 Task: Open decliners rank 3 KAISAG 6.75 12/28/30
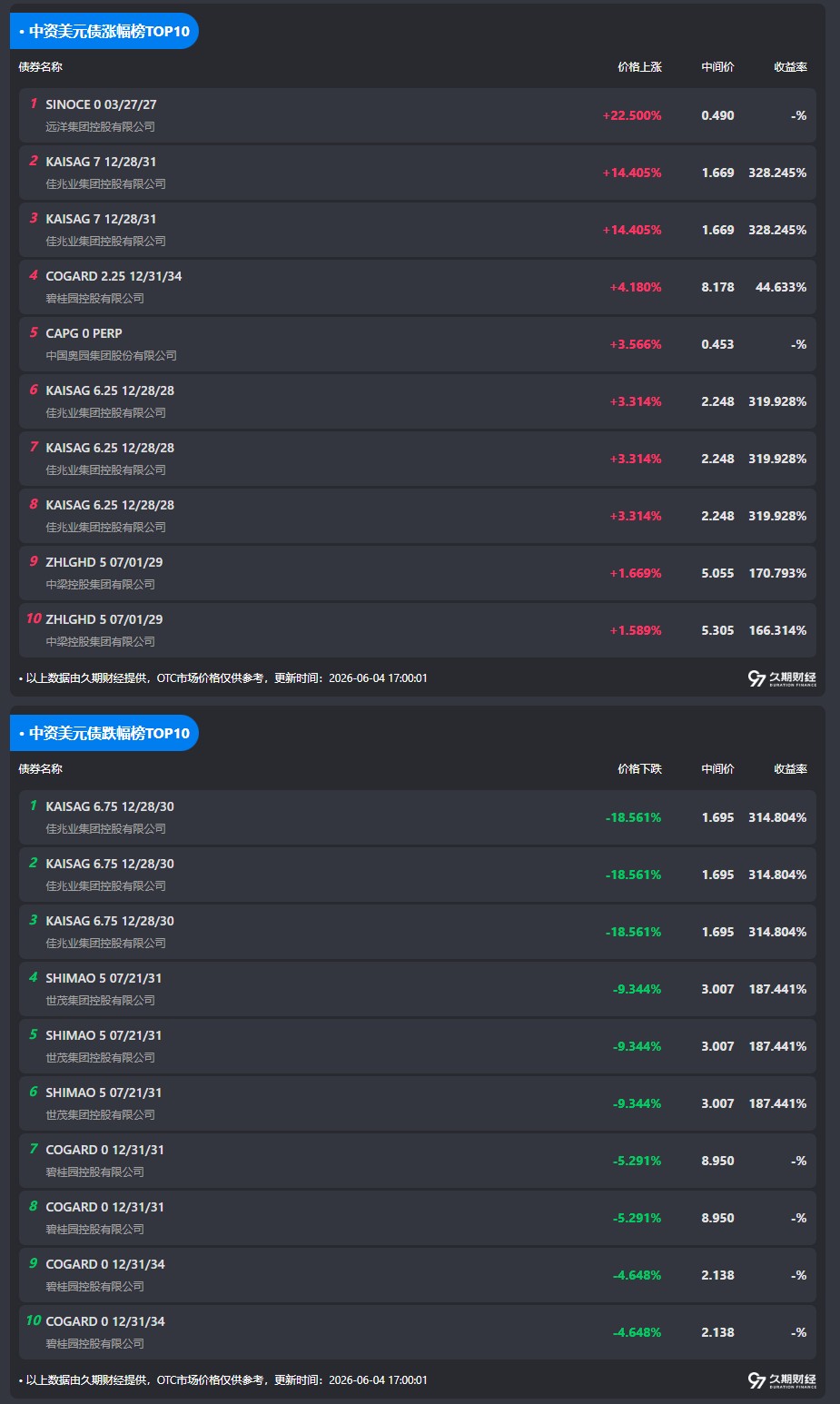click(x=418, y=932)
